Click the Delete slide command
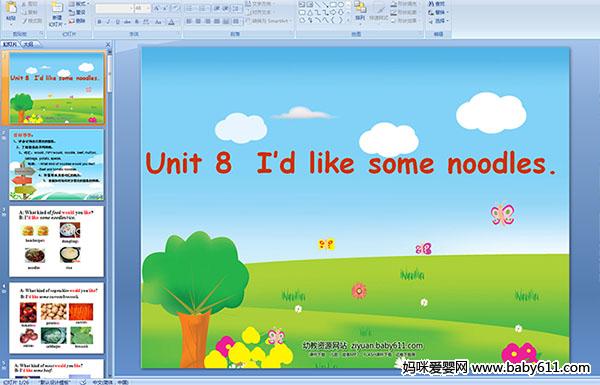This screenshot has width=600, height=385. 77,21
